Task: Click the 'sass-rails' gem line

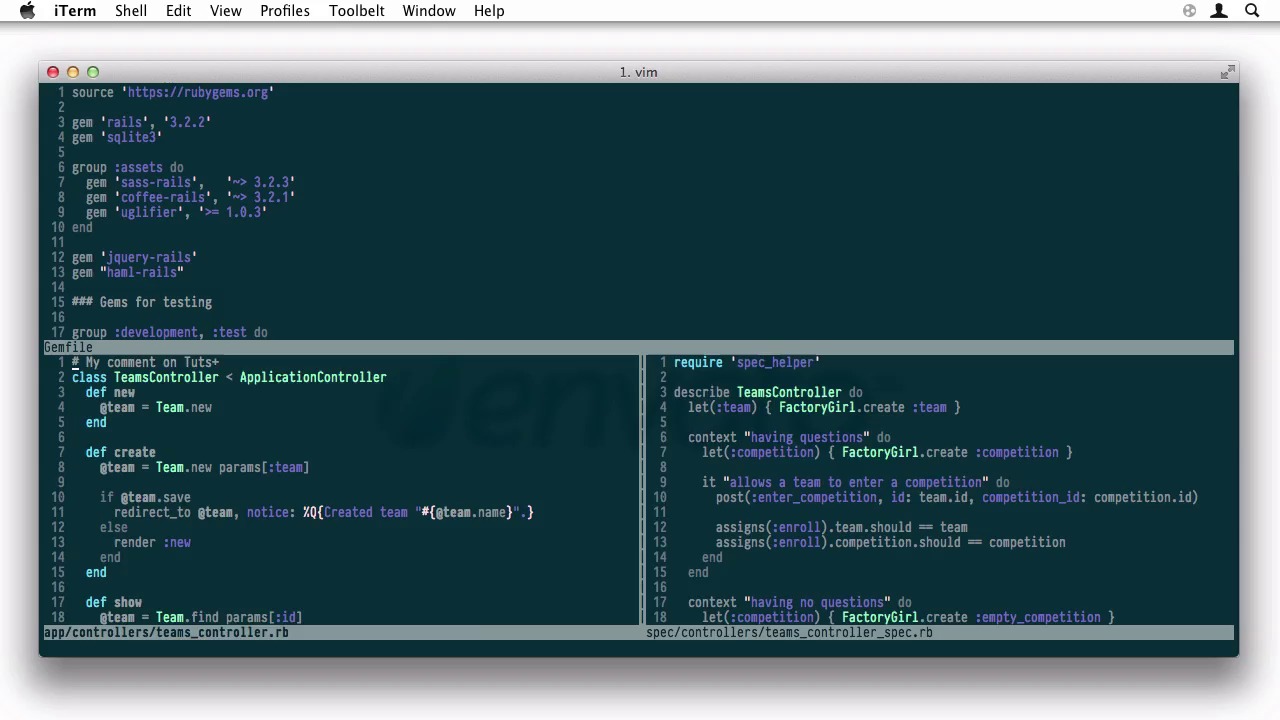Action: (190, 182)
